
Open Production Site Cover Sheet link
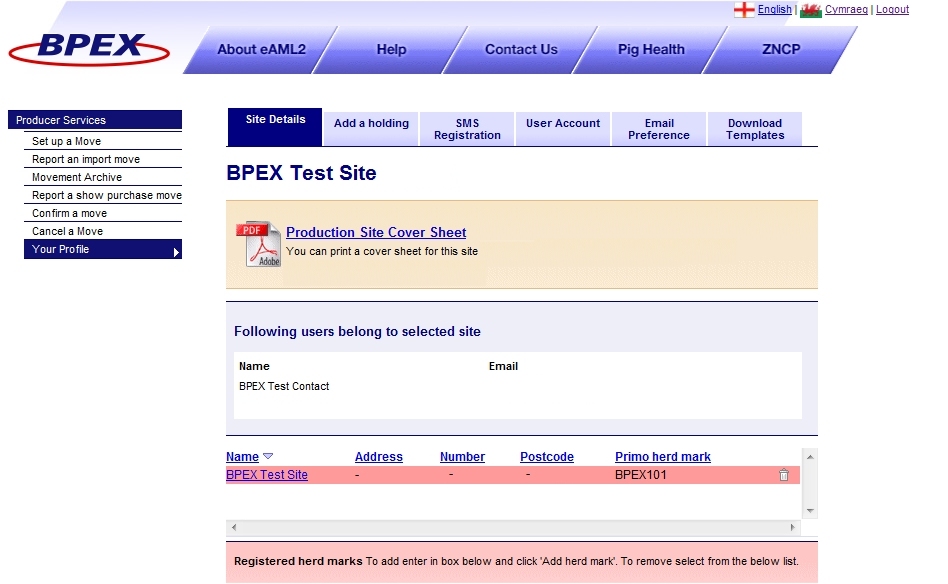coord(376,233)
